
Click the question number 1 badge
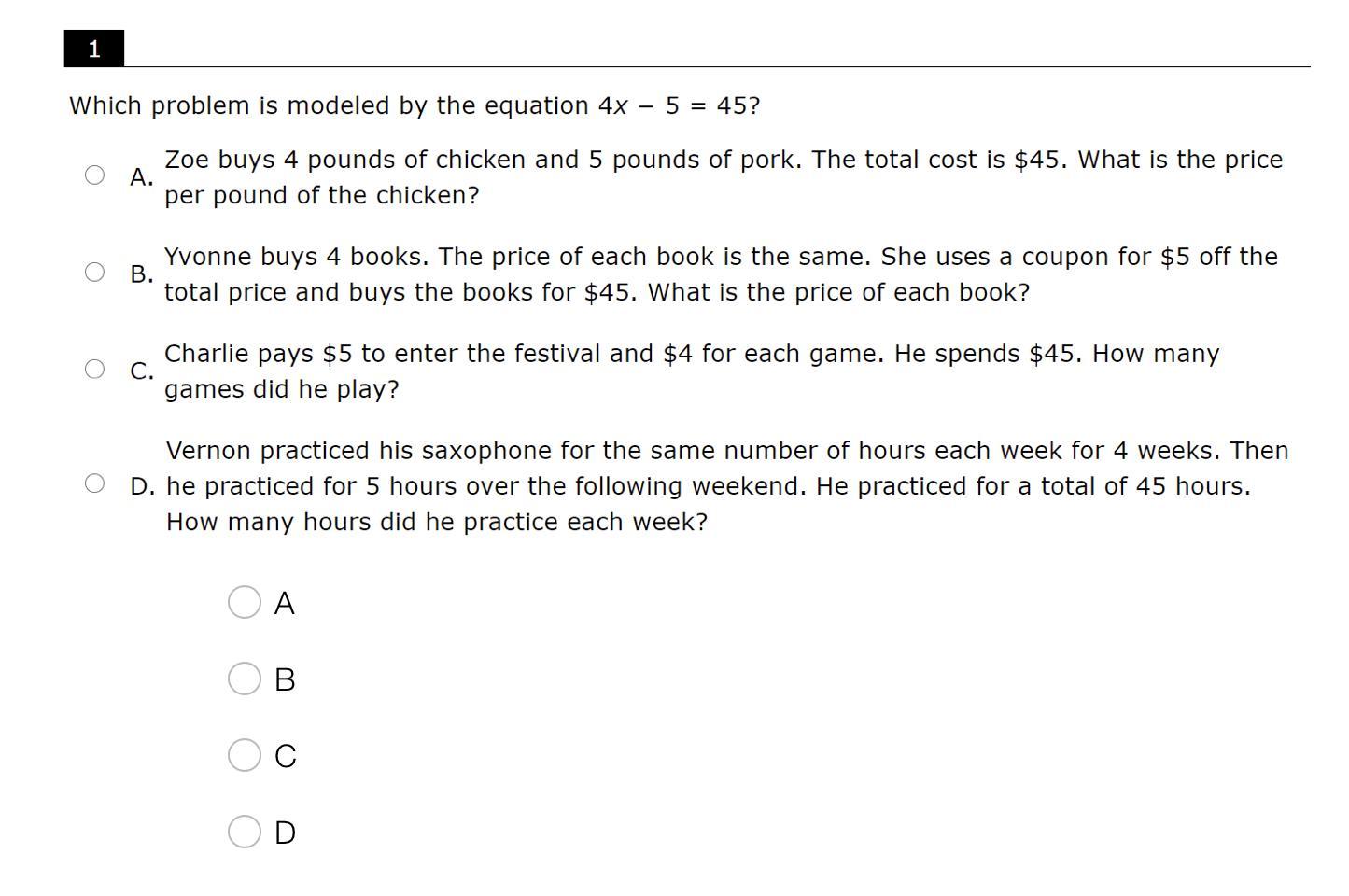[x=94, y=49]
